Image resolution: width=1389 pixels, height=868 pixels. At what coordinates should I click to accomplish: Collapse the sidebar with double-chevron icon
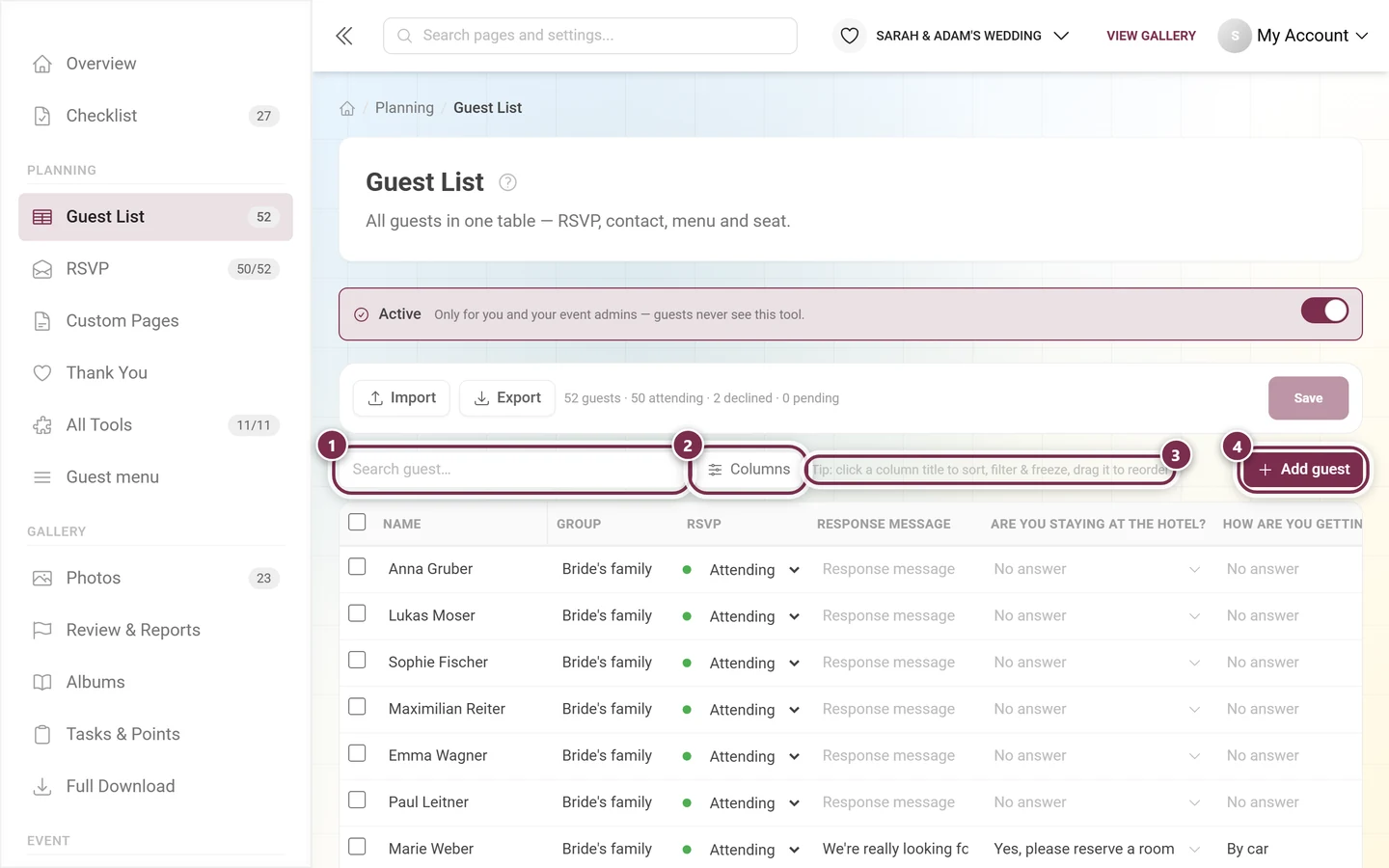click(344, 36)
